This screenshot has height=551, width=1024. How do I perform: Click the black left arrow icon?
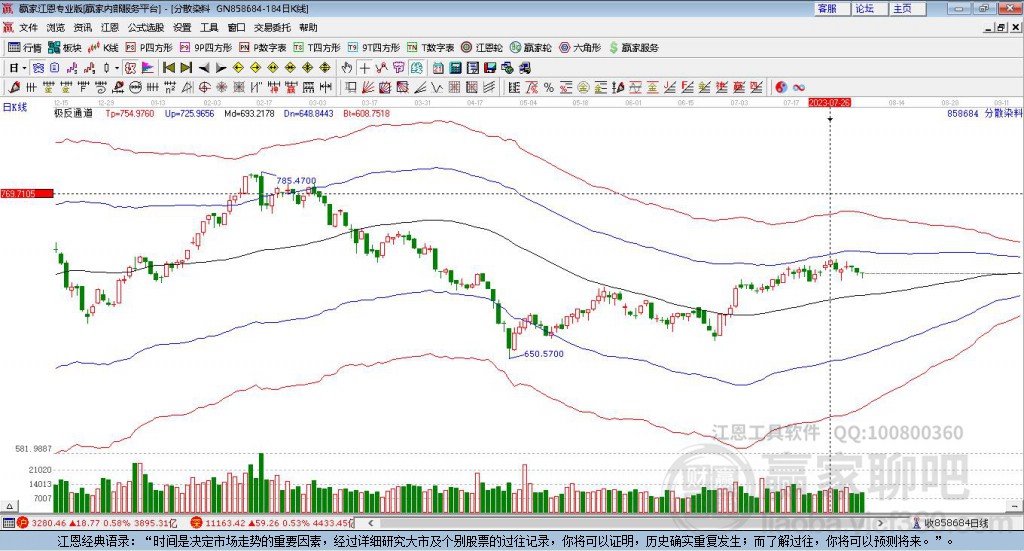(x=204, y=68)
